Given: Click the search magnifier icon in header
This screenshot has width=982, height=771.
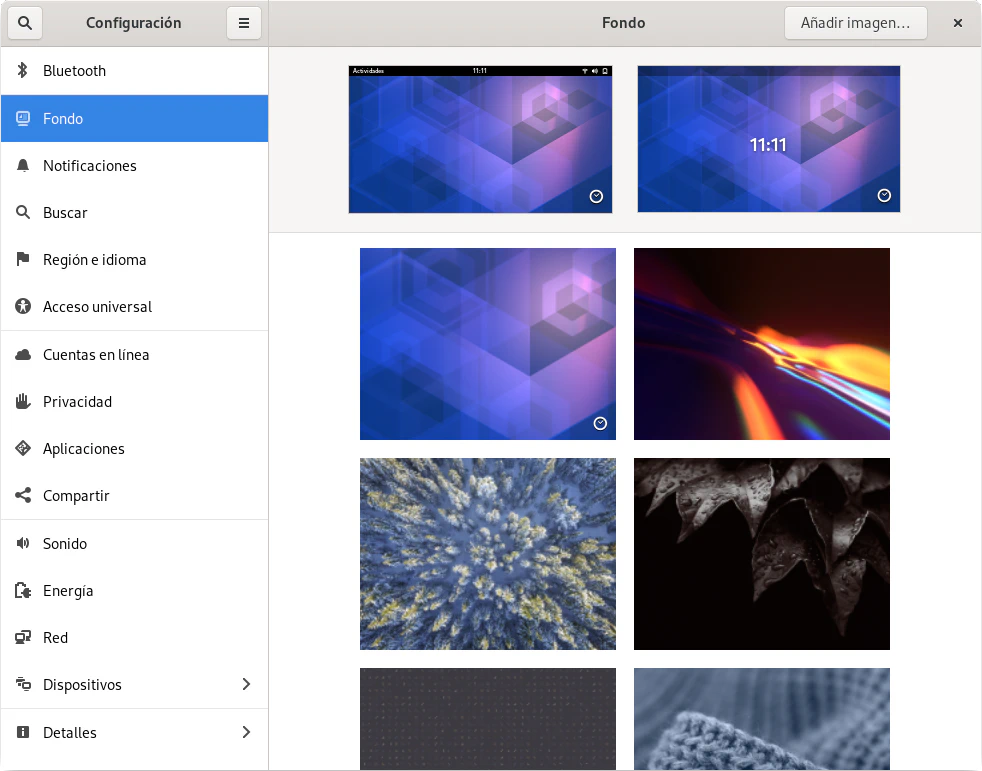Looking at the screenshot, I should tap(24, 23).
